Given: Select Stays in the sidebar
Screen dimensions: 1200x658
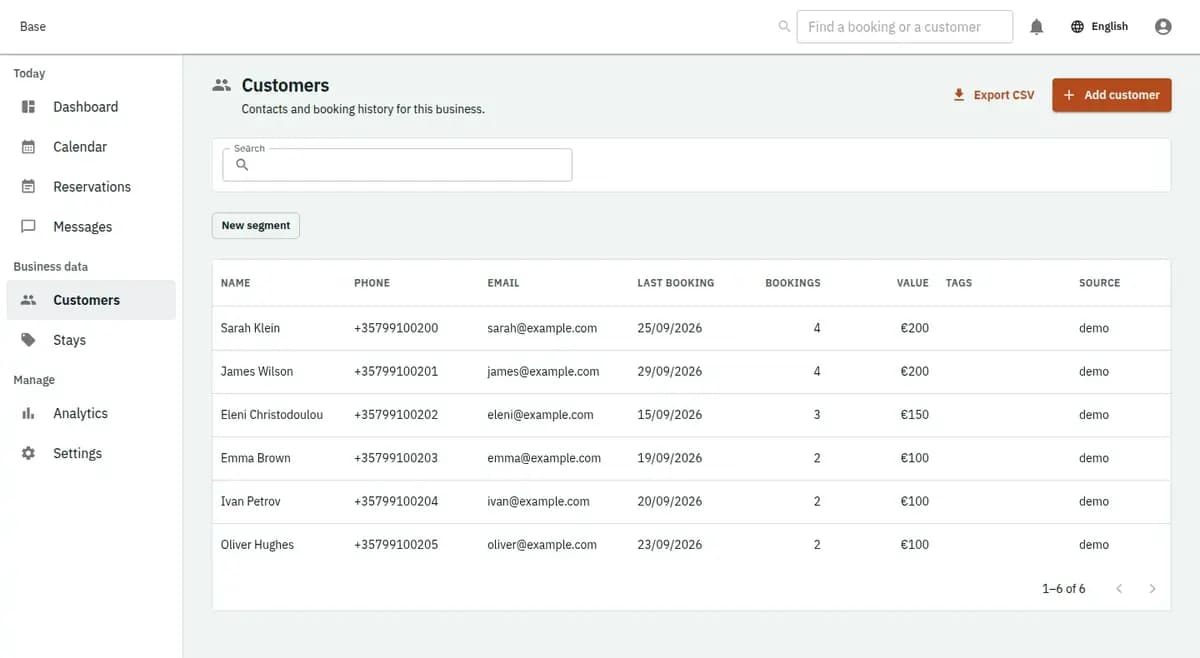Looking at the screenshot, I should click(x=91, y=340).
